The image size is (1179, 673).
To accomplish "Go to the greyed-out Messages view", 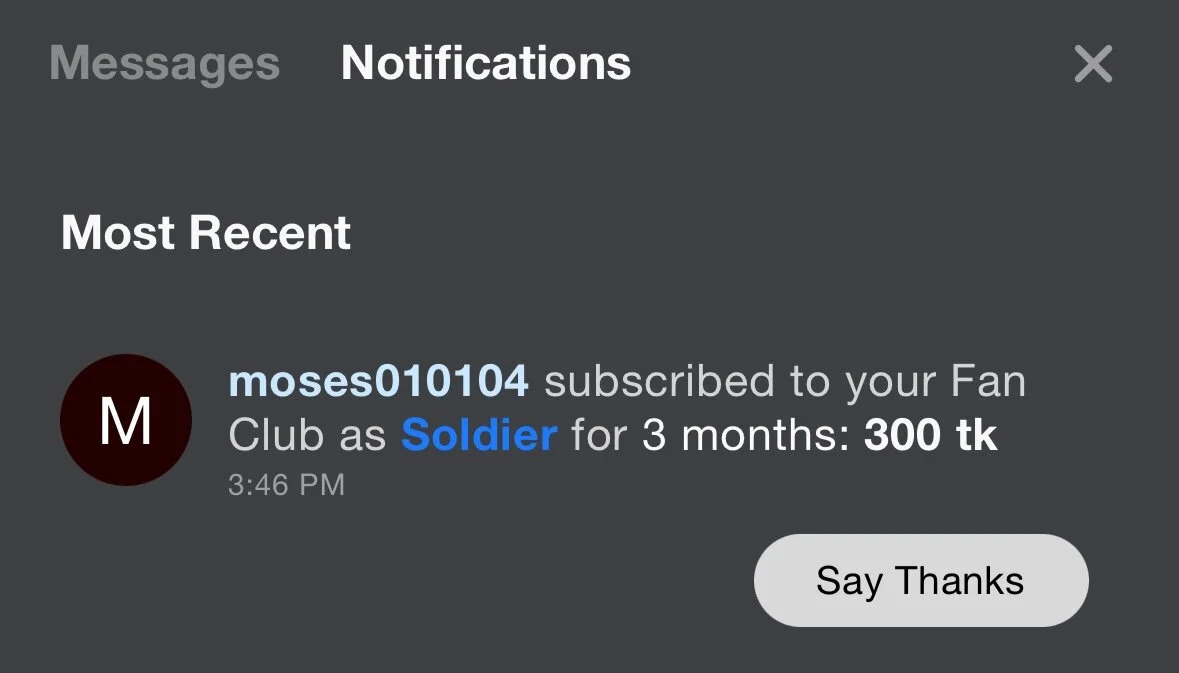I will (164, 64).
